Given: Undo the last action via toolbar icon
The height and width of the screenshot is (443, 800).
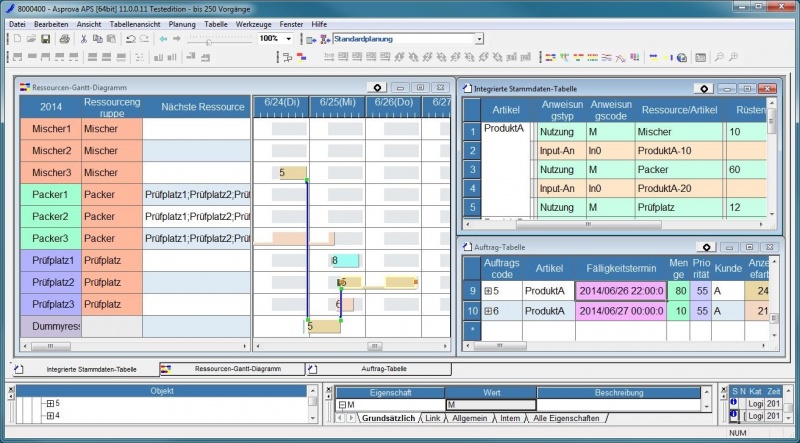Looking at the screenshot, I should coord(131,39).
